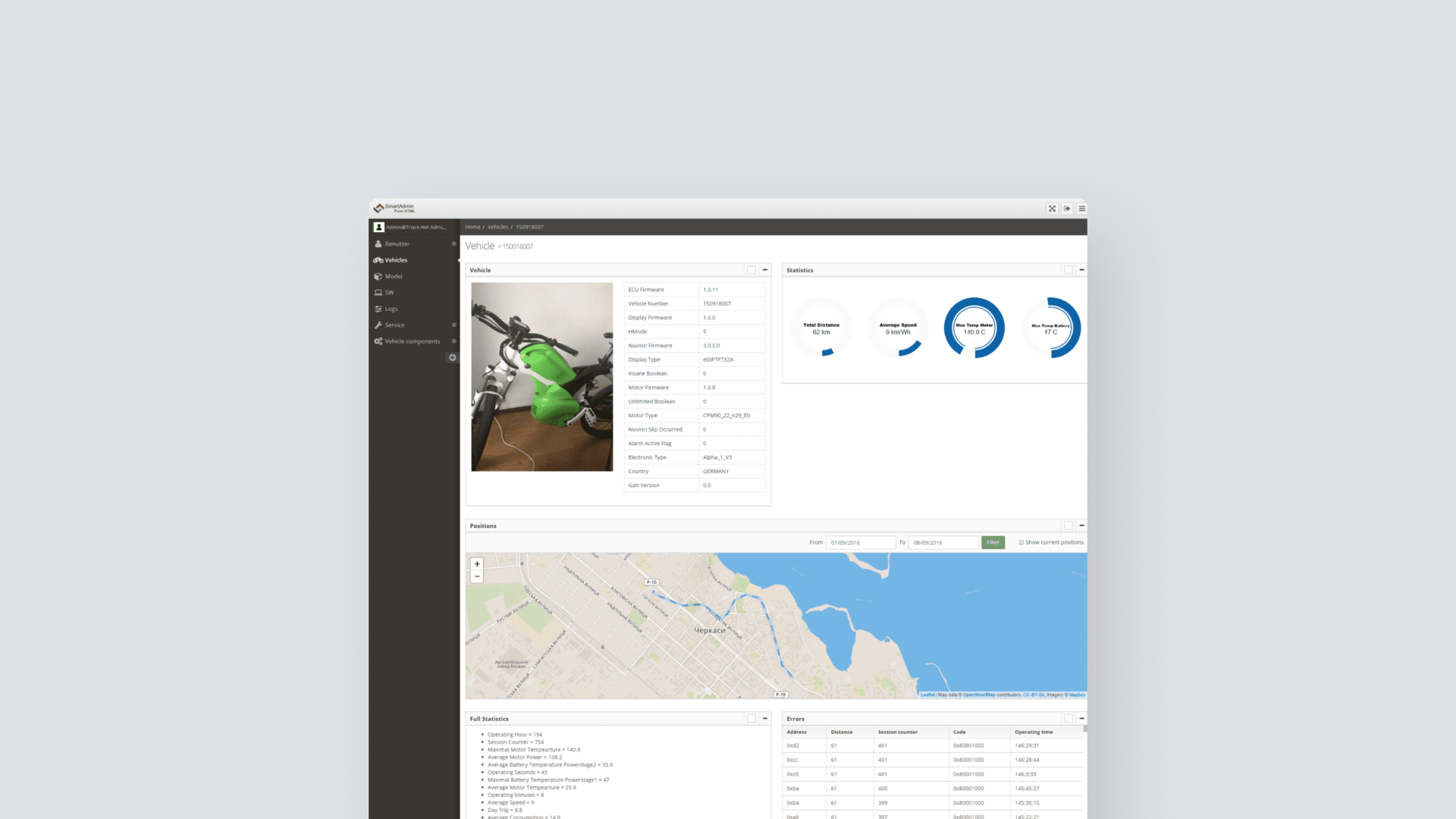Sort by Address column header

click(x=797, y=732)
